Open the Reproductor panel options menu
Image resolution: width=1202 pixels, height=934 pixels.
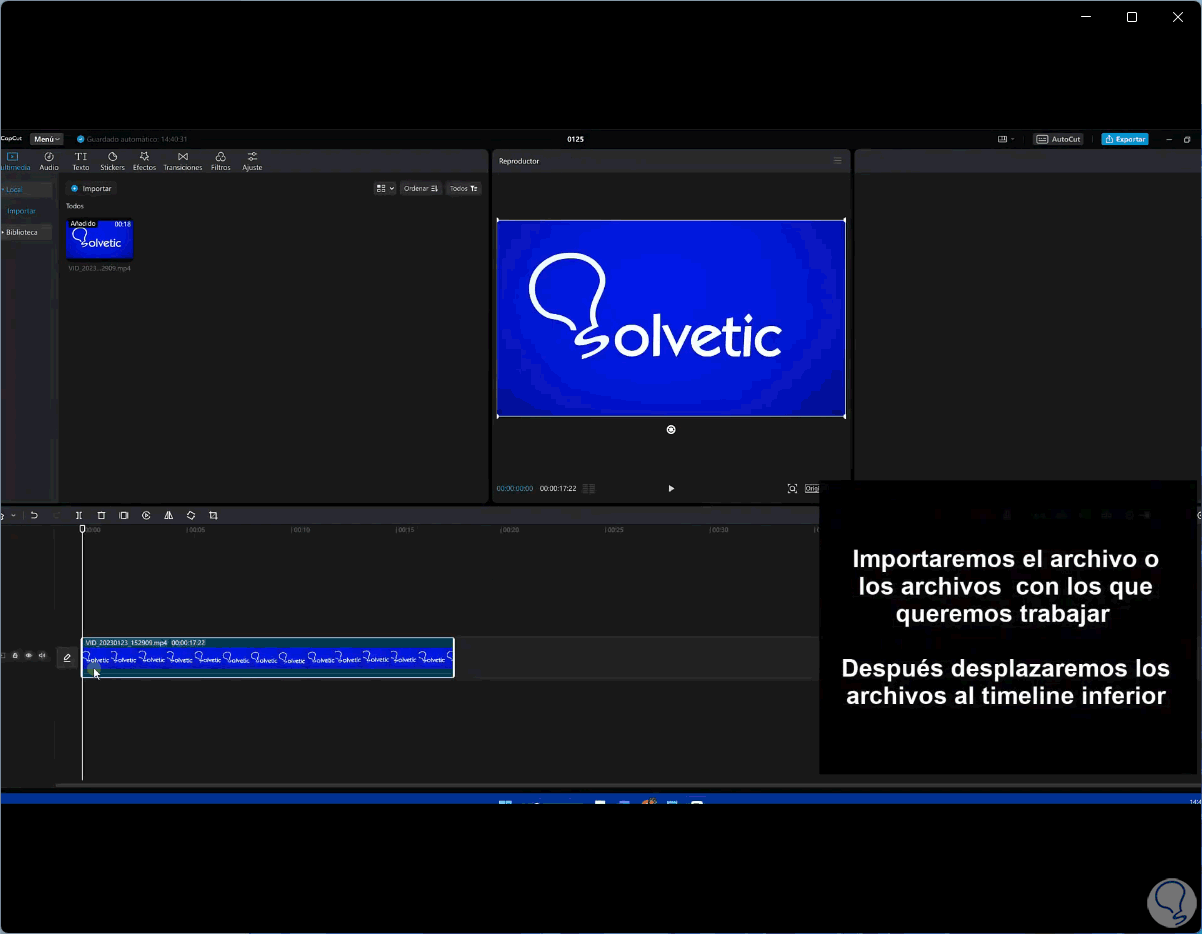pos(838,160)
